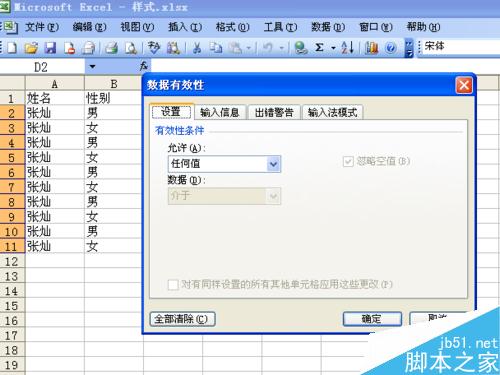This screenshot has height=375, width=500.
Task: Switch to the 出错警告 tab
Action: [274, 113]
